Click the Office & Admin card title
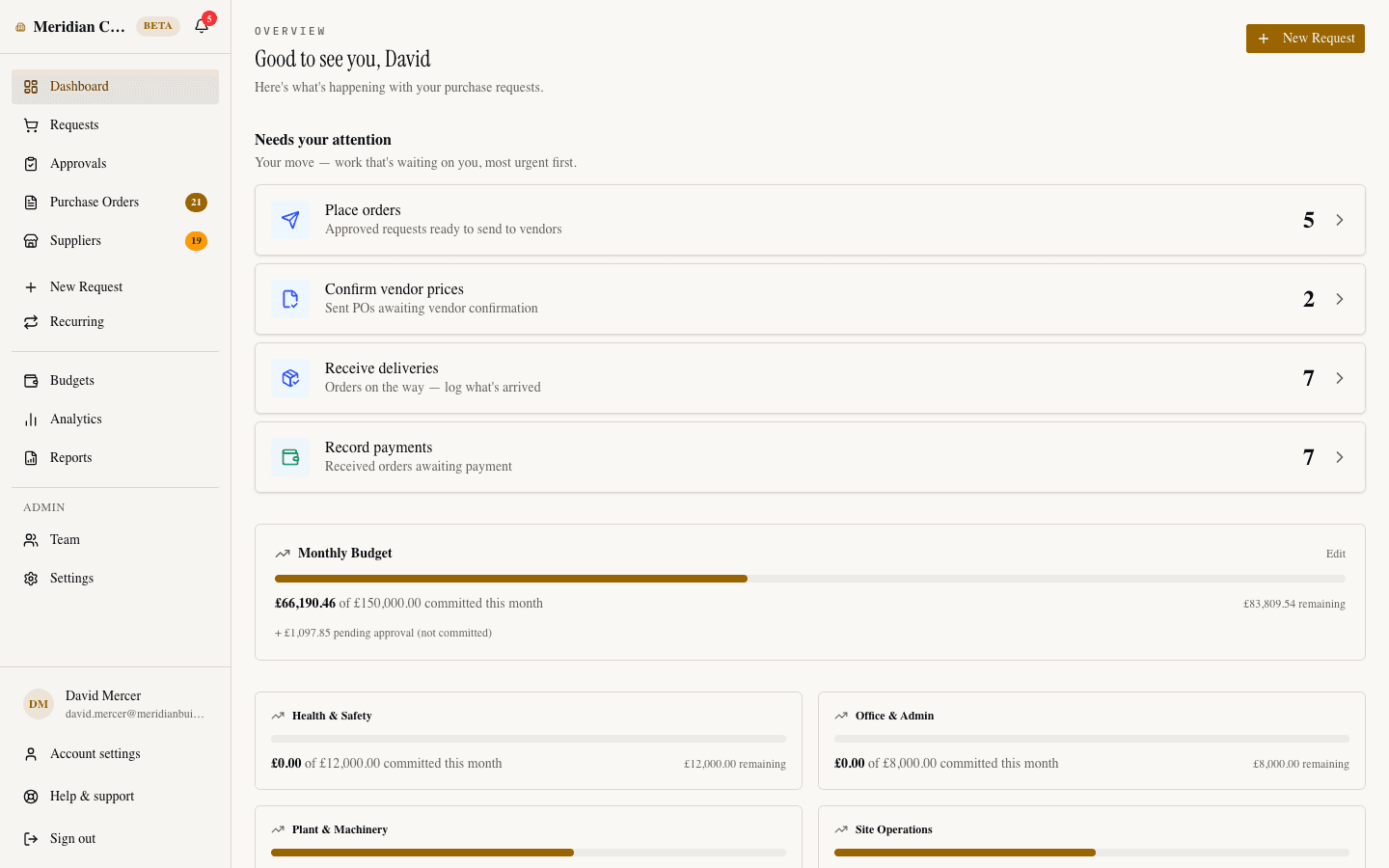The width and height of the screenshot is (1389, 868). [x=894, y=716]
